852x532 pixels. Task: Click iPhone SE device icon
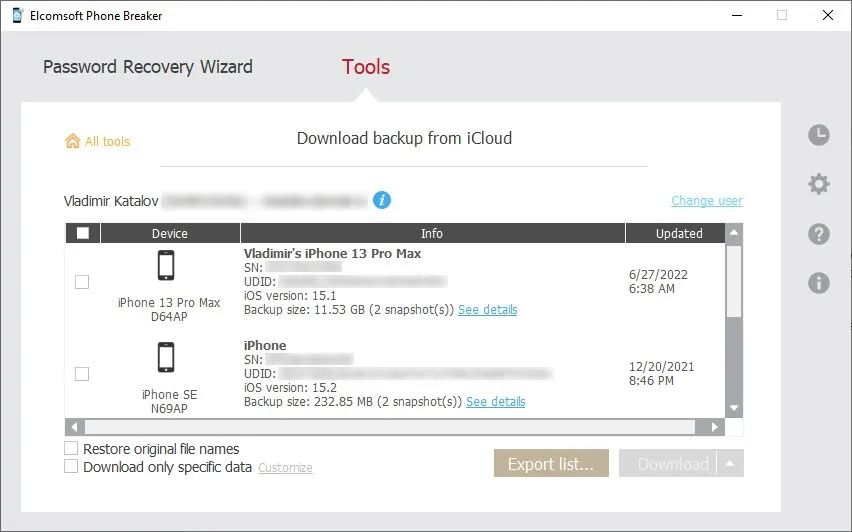pyautogui.click(x=166, y=357)
